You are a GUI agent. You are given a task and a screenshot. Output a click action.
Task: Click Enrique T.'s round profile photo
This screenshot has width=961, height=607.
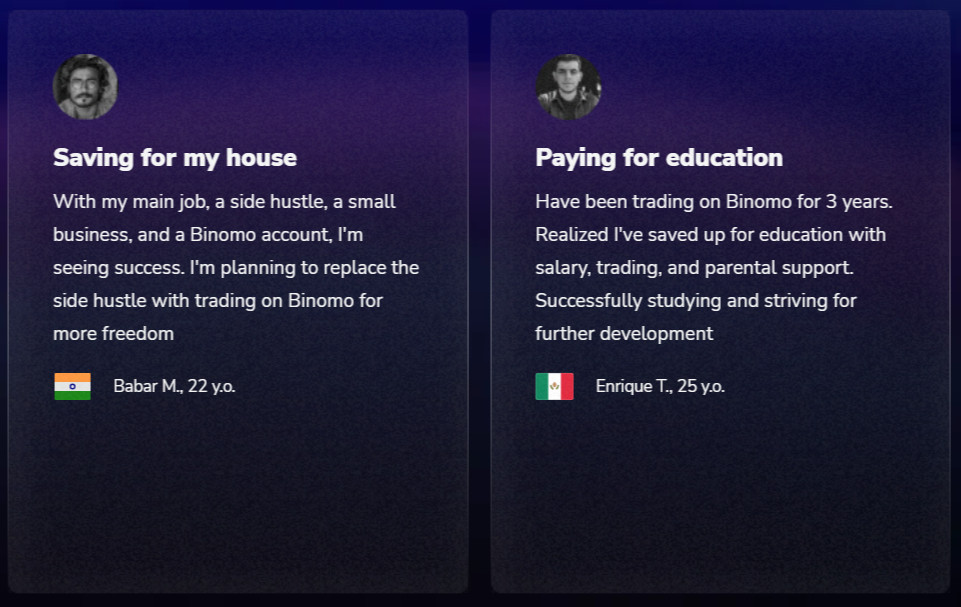click(568, 87)
